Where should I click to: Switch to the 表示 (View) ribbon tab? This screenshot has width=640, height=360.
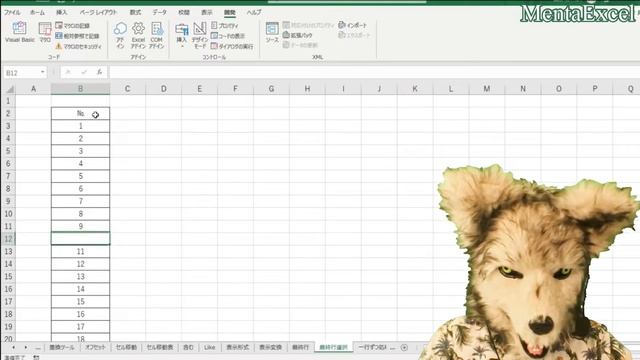click(207, 12)
